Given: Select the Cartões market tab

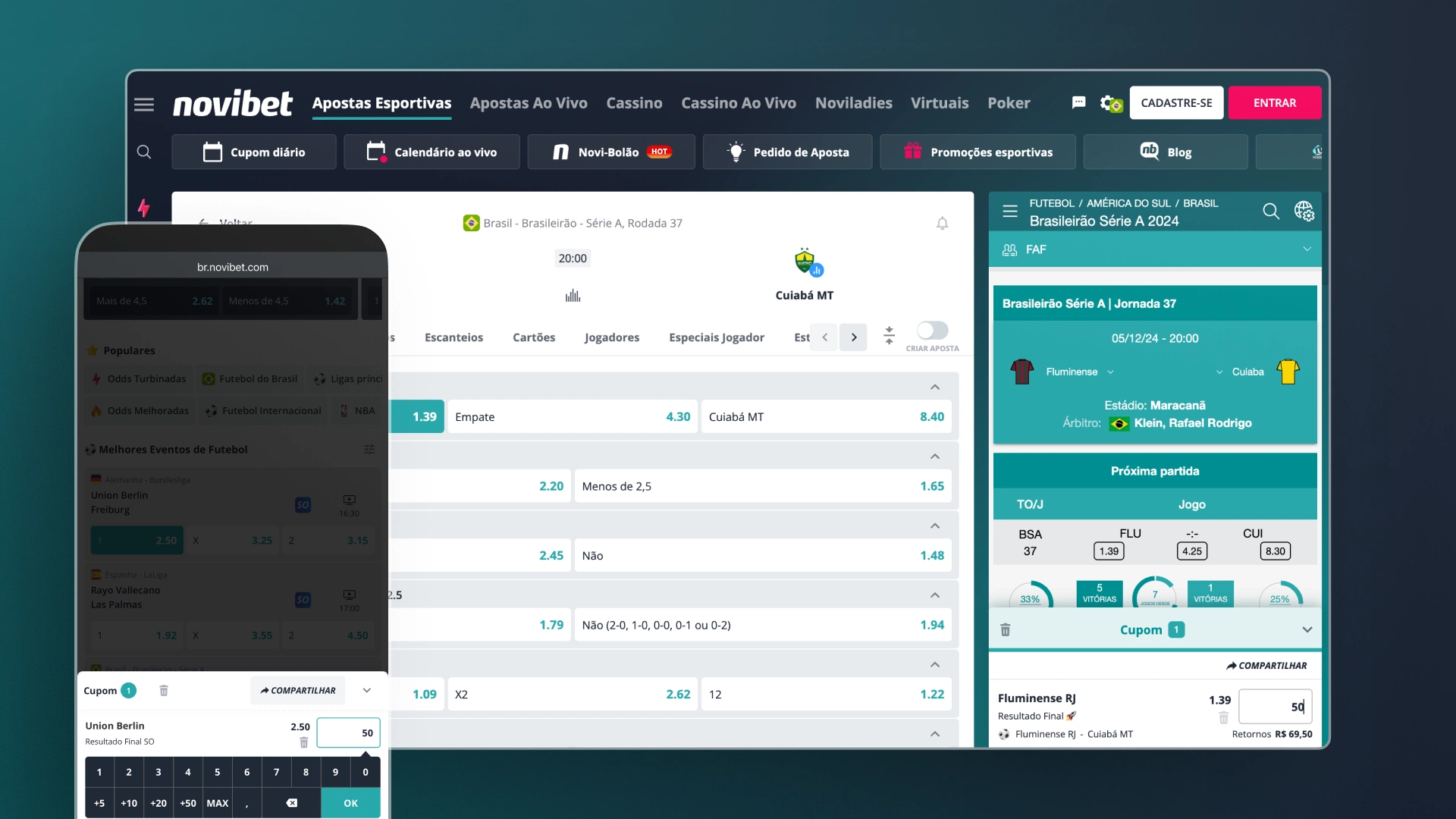Looking at the screenshot, I should [534, 337].
